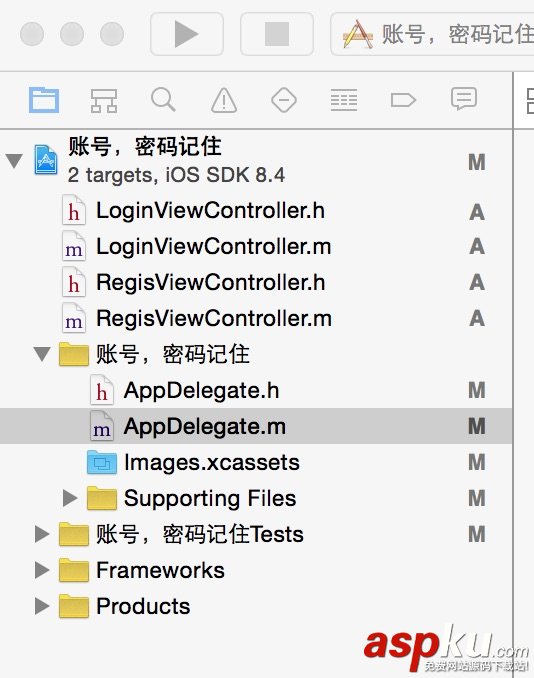Open the Debug navigator lines icon
Viewport: 534px width, 678px height.
tap(344, 100)
